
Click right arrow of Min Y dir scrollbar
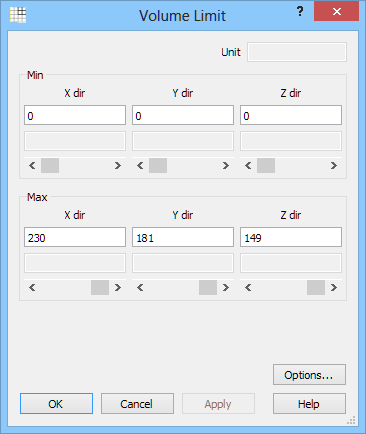click(226, 166)
